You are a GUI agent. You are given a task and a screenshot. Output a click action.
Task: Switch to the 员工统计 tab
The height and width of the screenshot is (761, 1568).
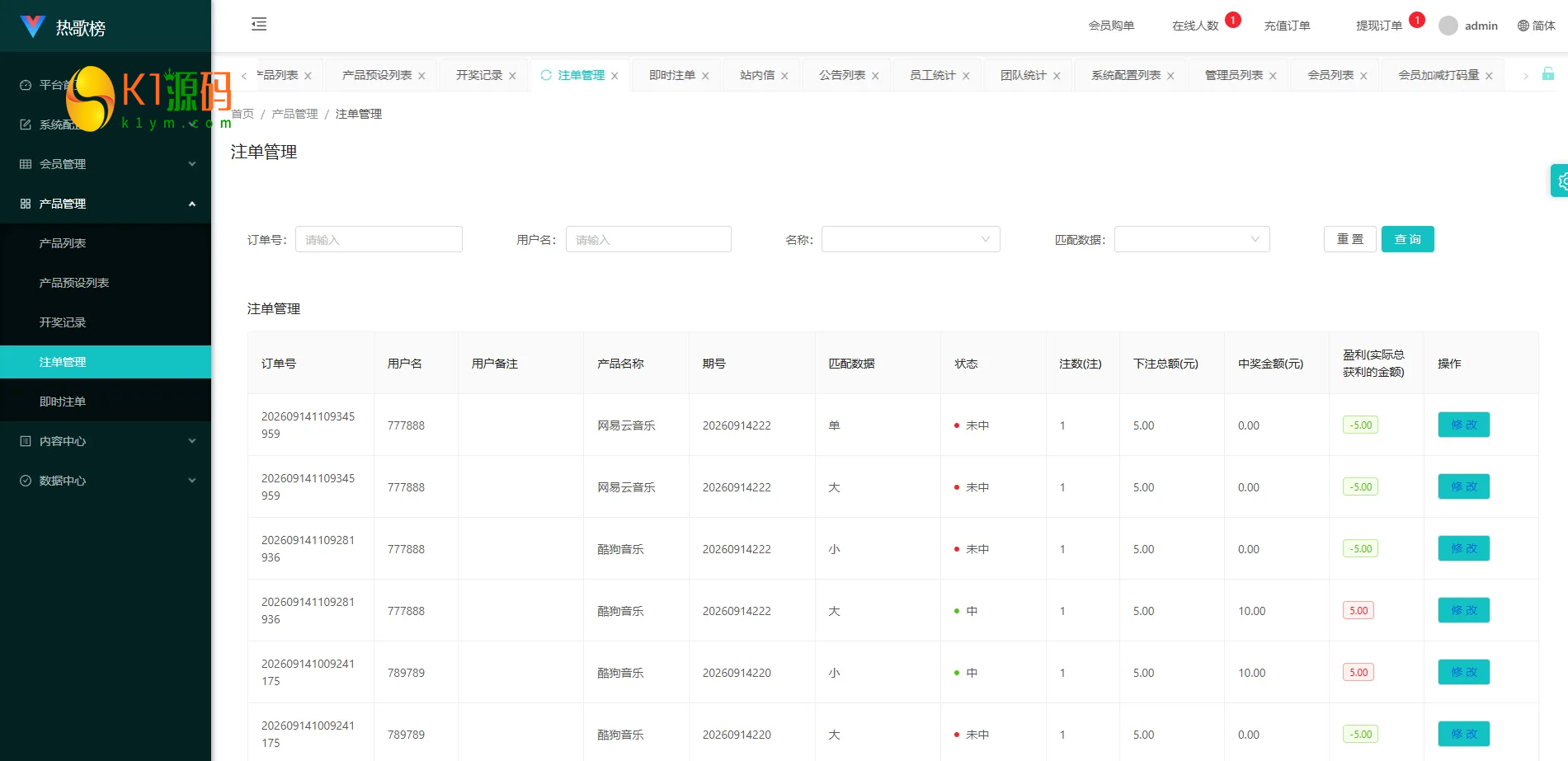pyautogui.click(x=933, y=75)
